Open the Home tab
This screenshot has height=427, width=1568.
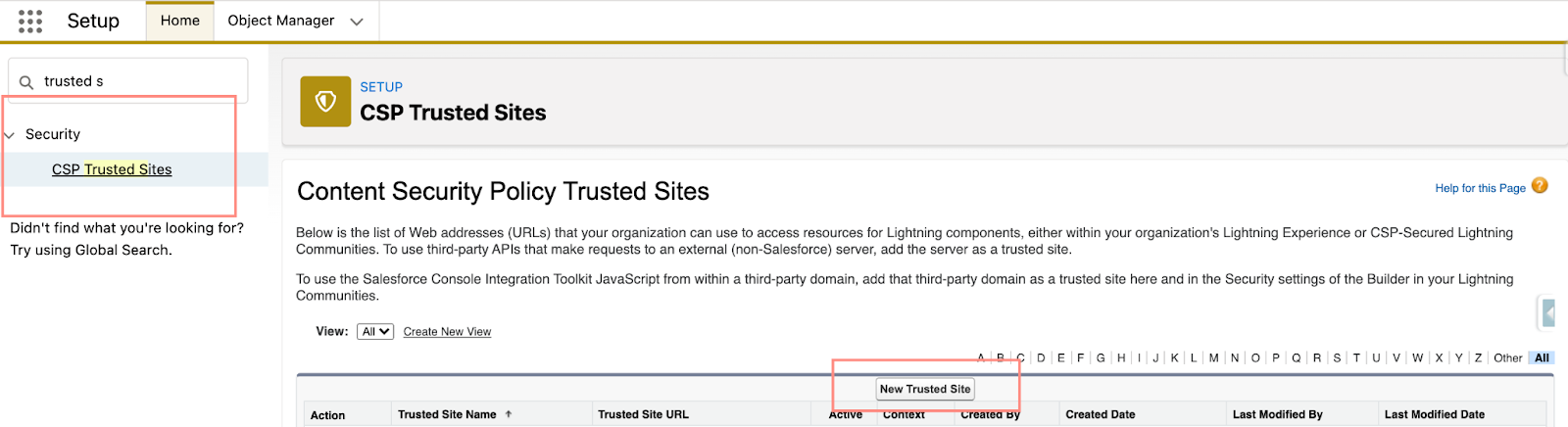[180, 21]
